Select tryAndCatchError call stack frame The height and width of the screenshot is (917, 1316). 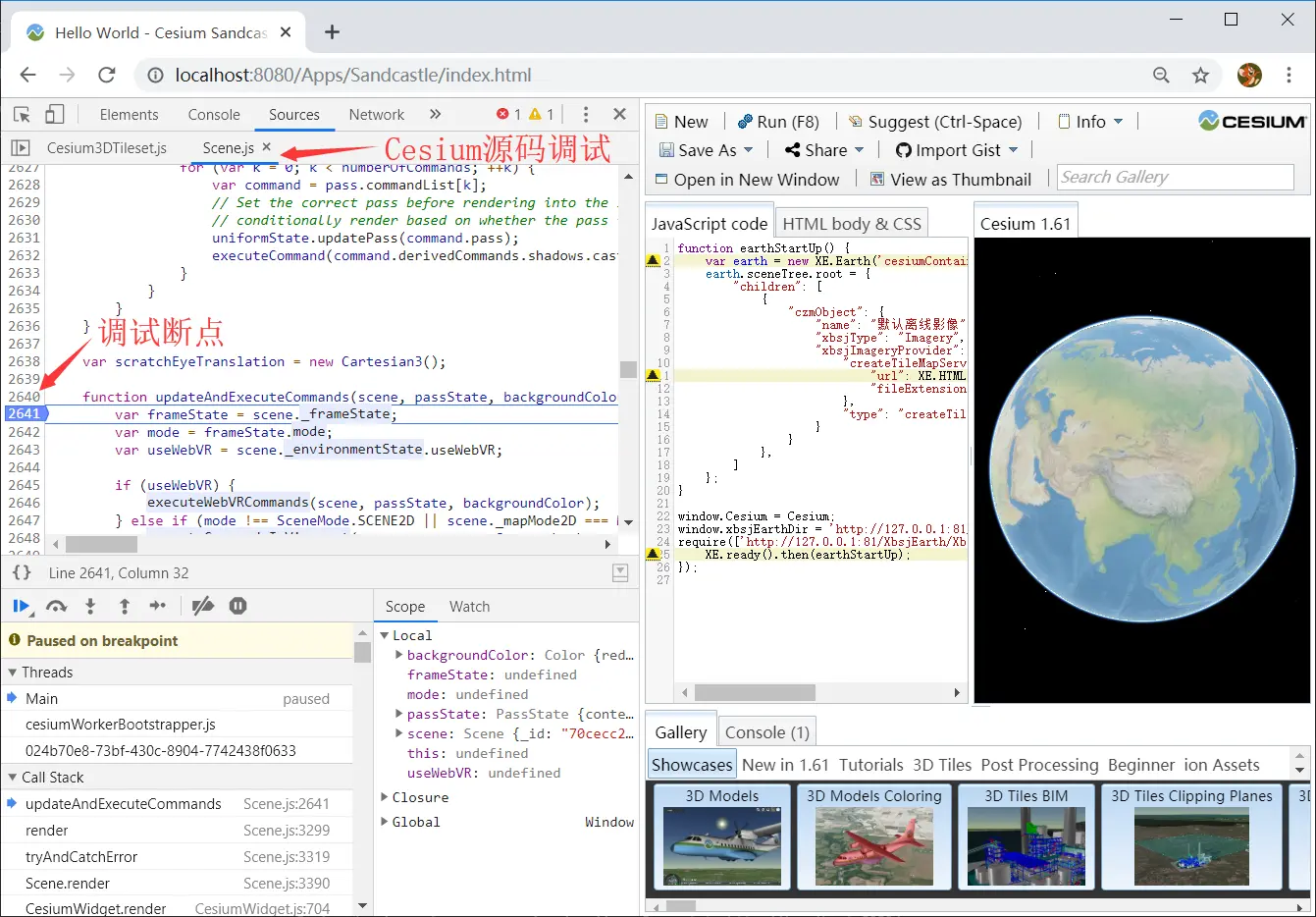pos(177,856)
